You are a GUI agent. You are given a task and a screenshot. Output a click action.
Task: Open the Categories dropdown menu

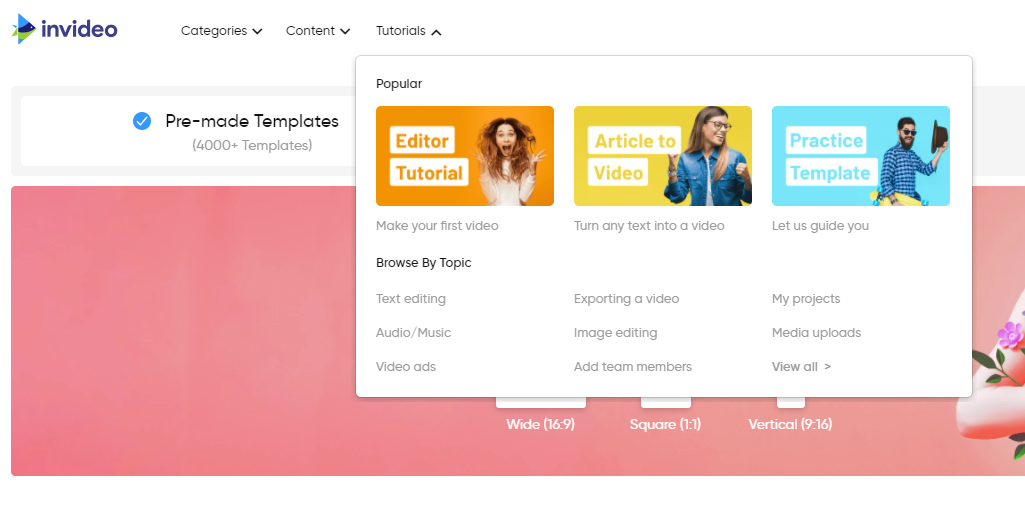222,31
